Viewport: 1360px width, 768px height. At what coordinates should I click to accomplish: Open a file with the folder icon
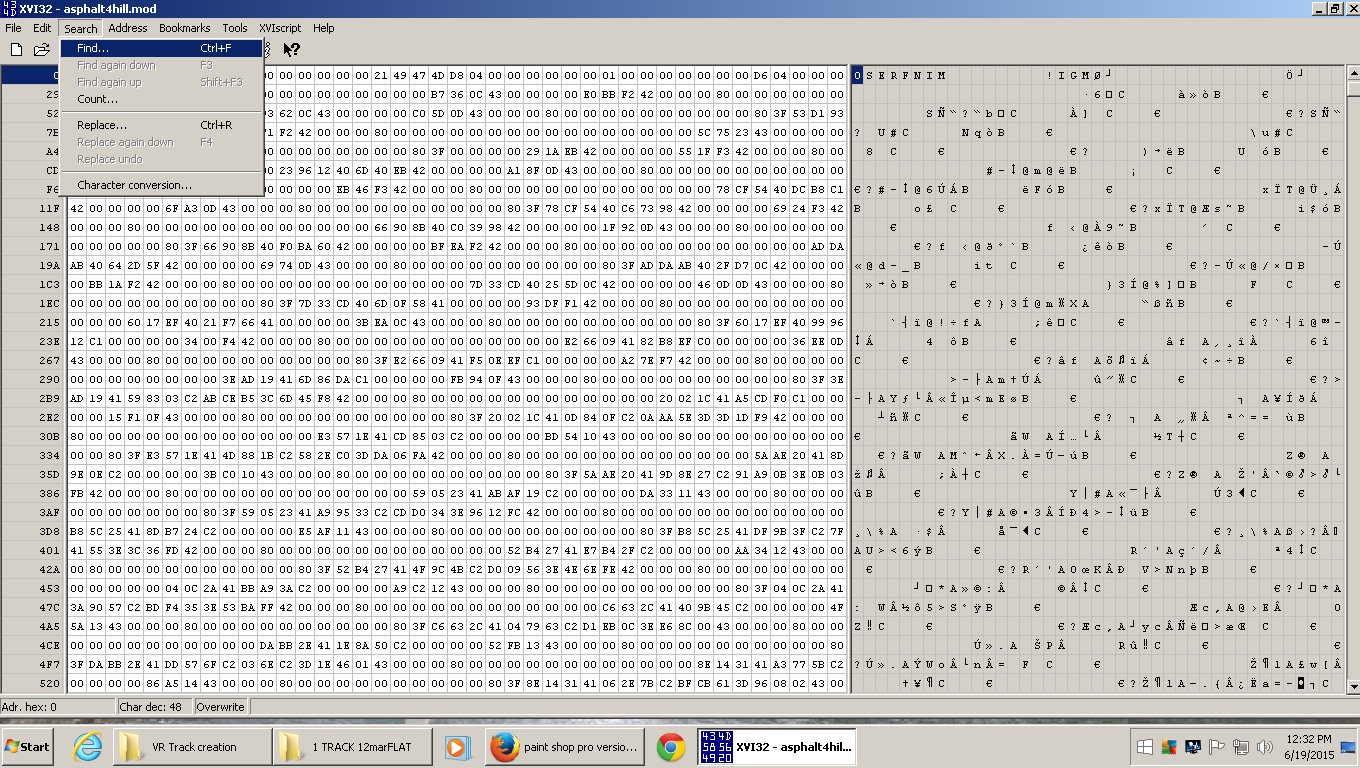42,49
